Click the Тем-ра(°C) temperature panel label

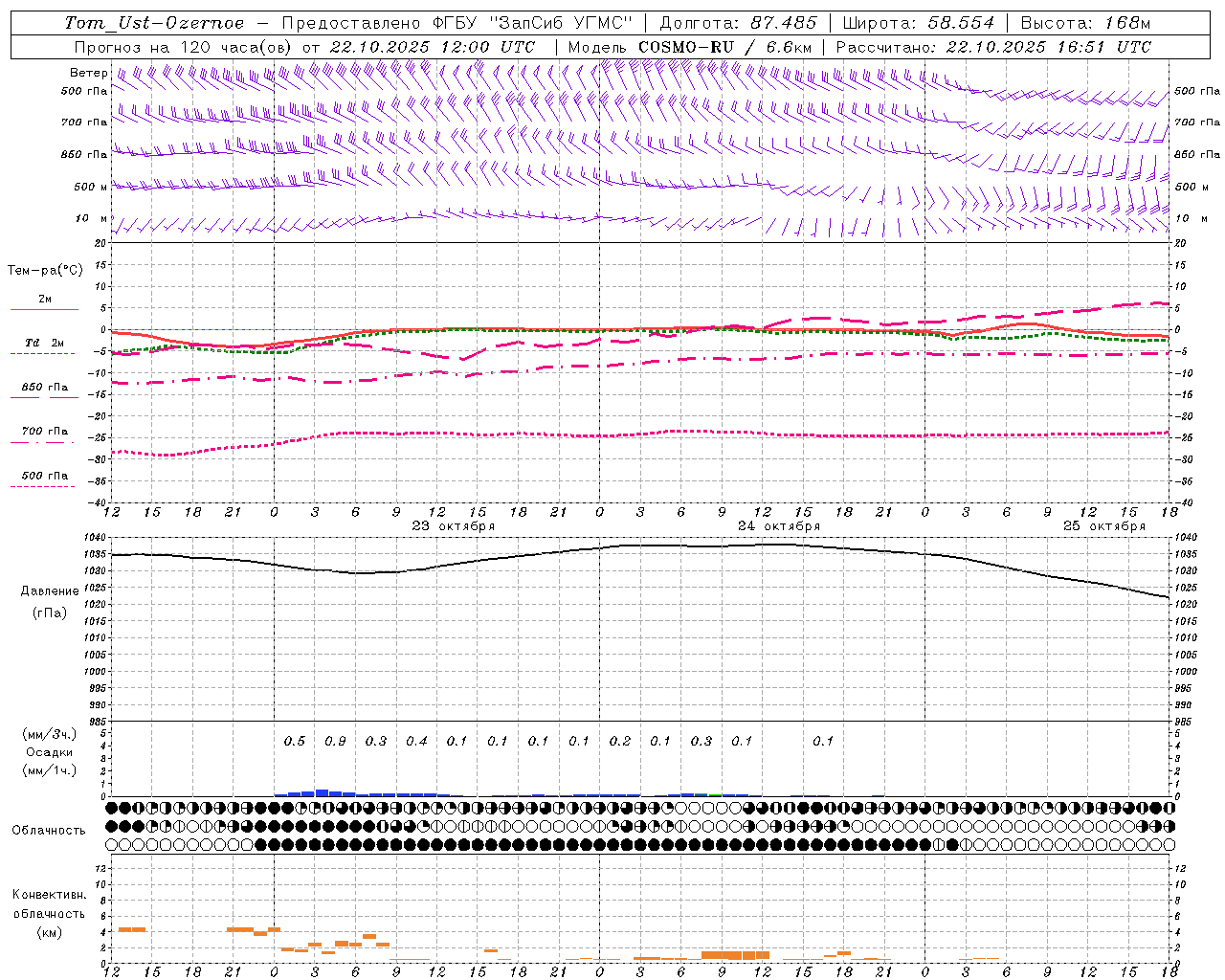tap(45, 270)
